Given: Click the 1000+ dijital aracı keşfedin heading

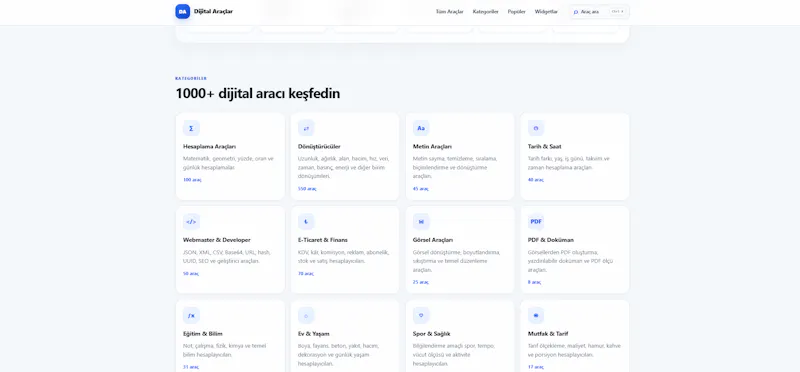Looking at the screenshot, I should (x=258, y=94).
